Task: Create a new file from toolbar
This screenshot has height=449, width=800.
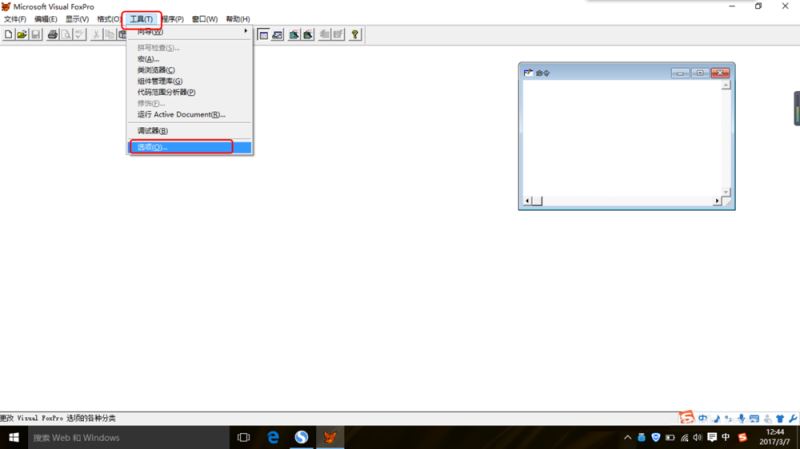Action: [9, 35]
